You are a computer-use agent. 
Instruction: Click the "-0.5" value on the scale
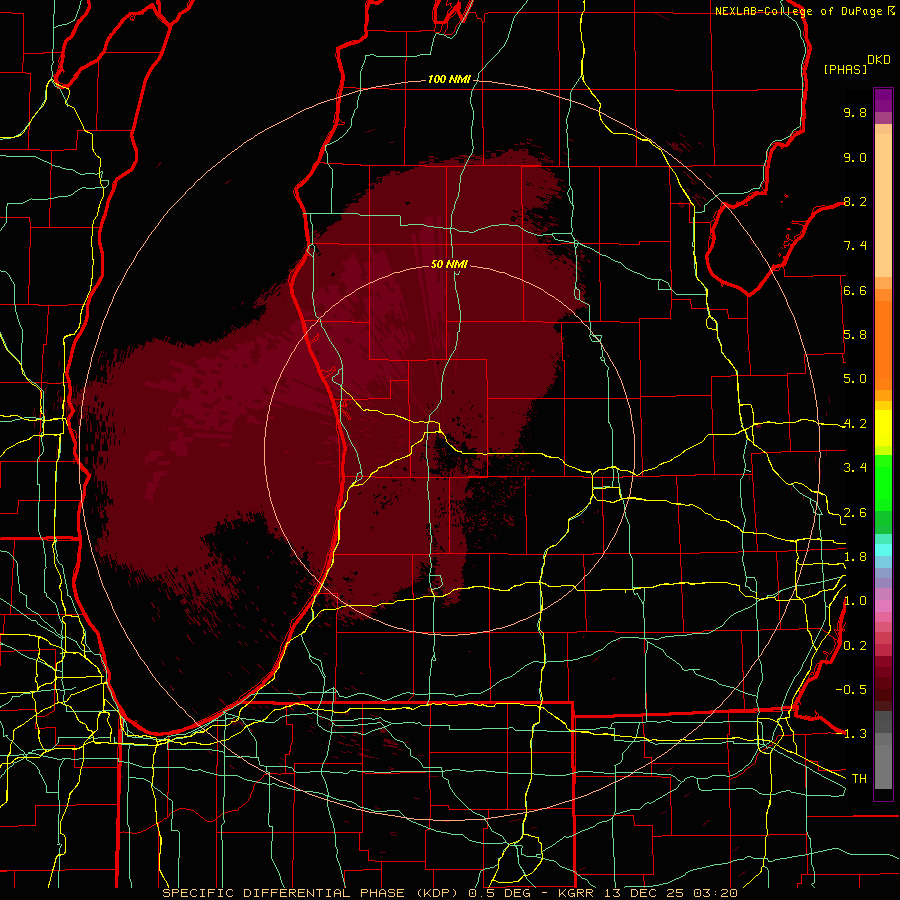click(x=851, y=690)
